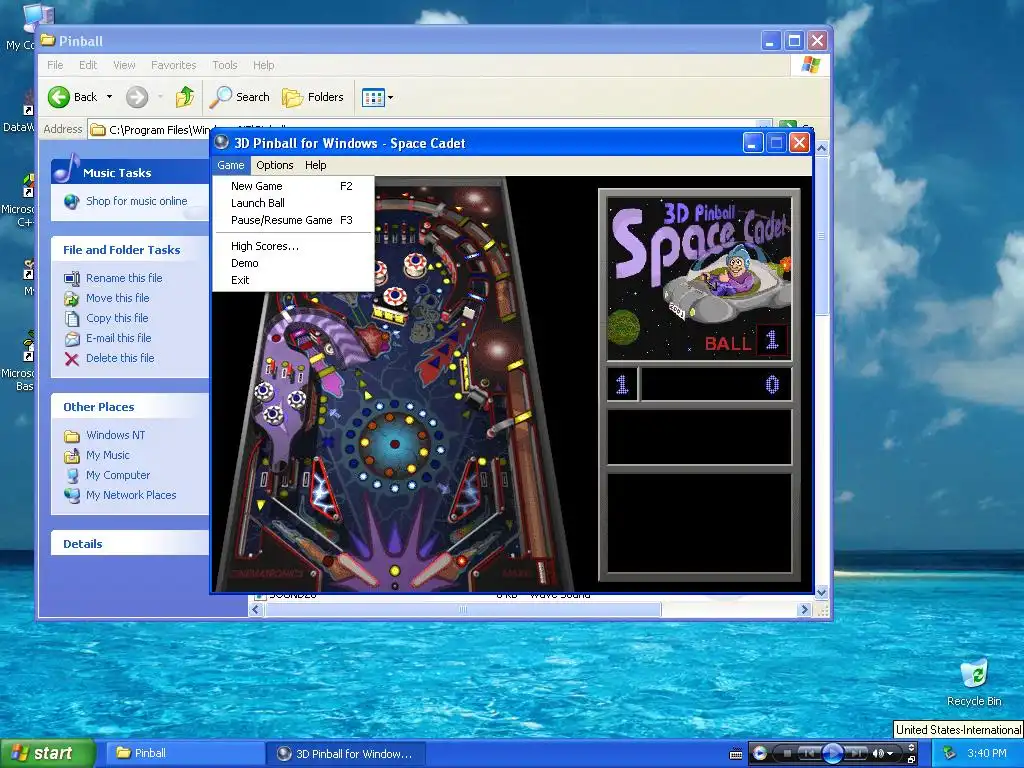The image size is (1024, 768).
Task: Open My Network Places link
Action: (x=131, y=496)
